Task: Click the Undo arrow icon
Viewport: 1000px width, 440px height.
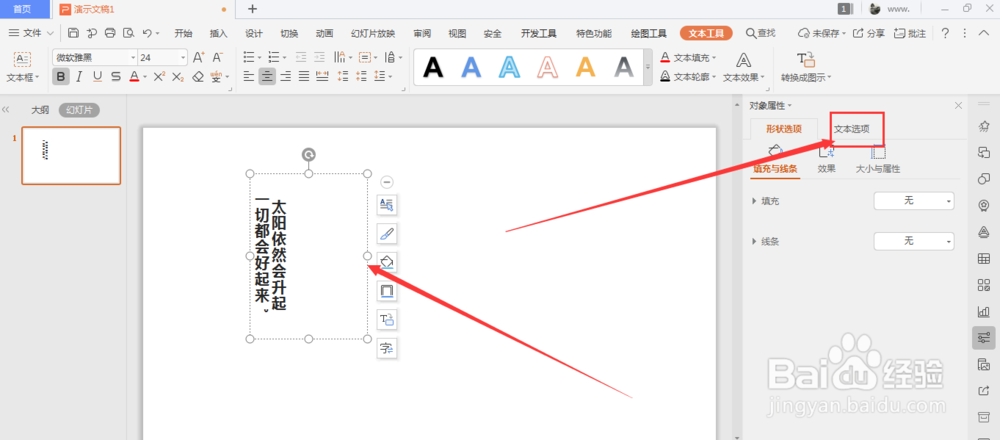Action: (x=147, y=33)
